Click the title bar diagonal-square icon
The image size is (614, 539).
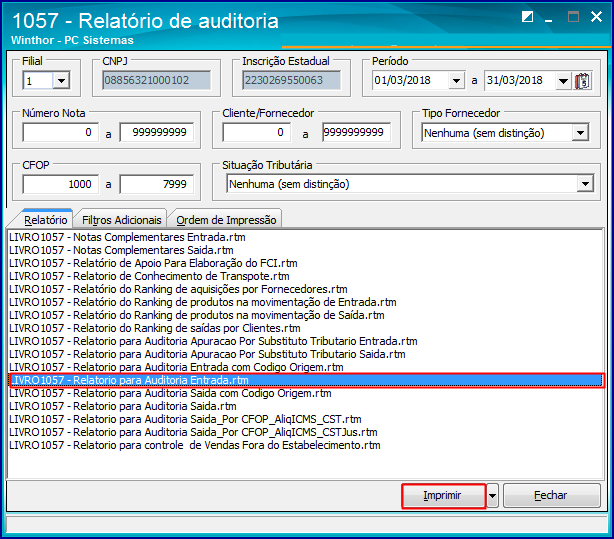(527, 17)
